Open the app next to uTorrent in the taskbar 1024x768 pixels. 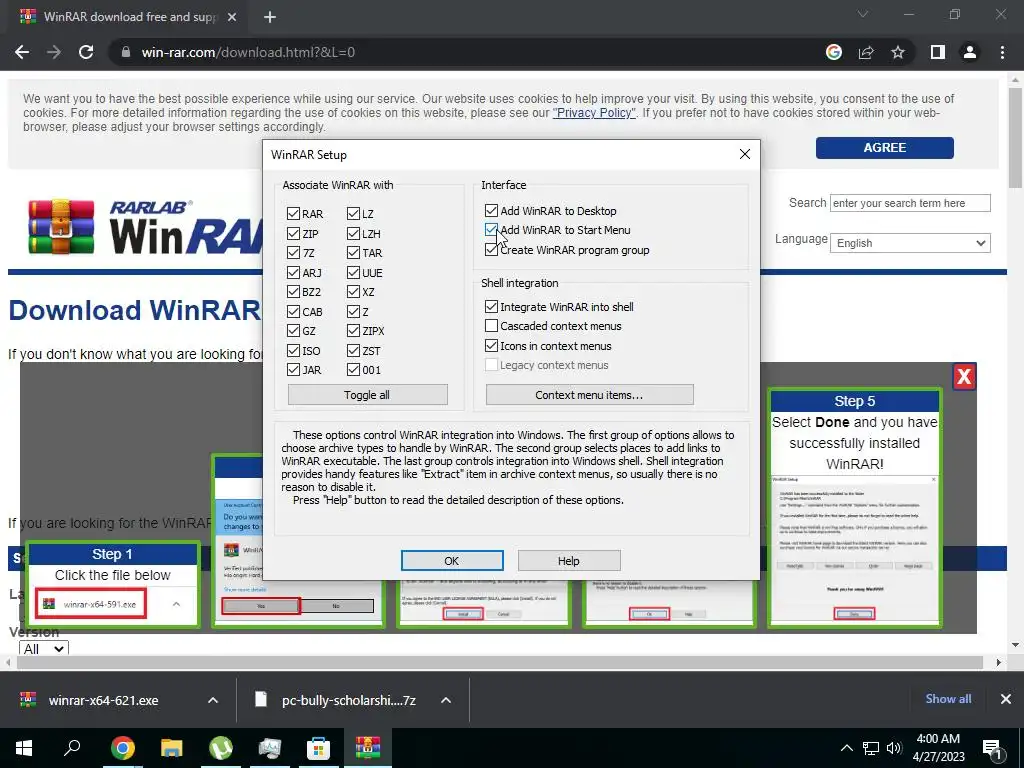point(270,748)
